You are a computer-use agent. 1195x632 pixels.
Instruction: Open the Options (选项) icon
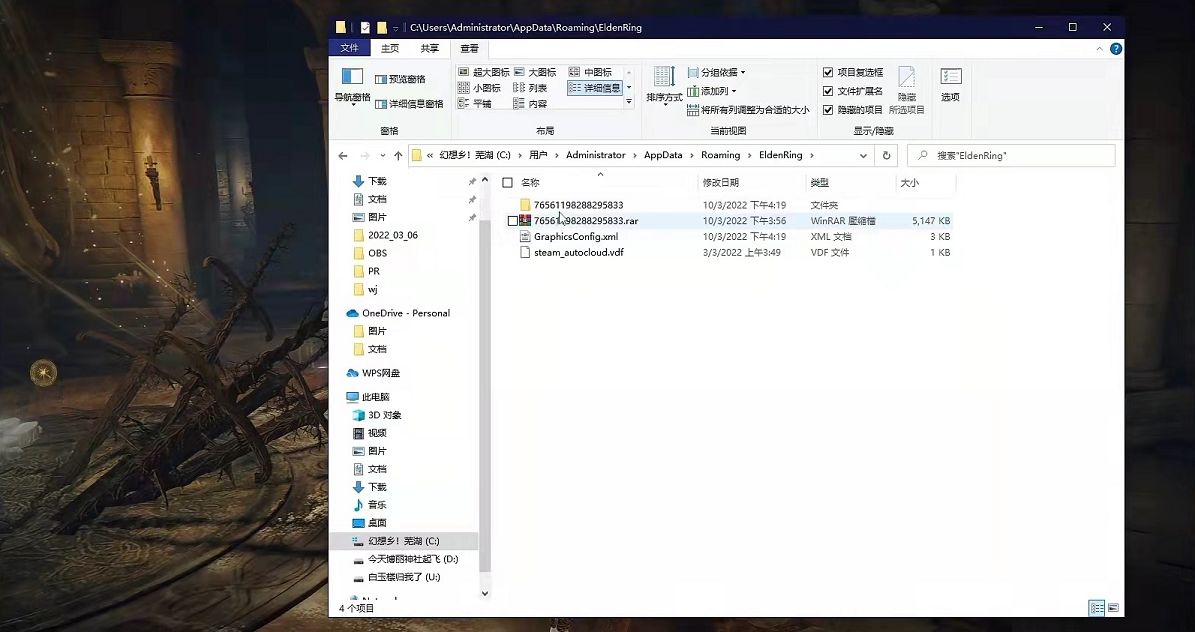click(950, 84)
